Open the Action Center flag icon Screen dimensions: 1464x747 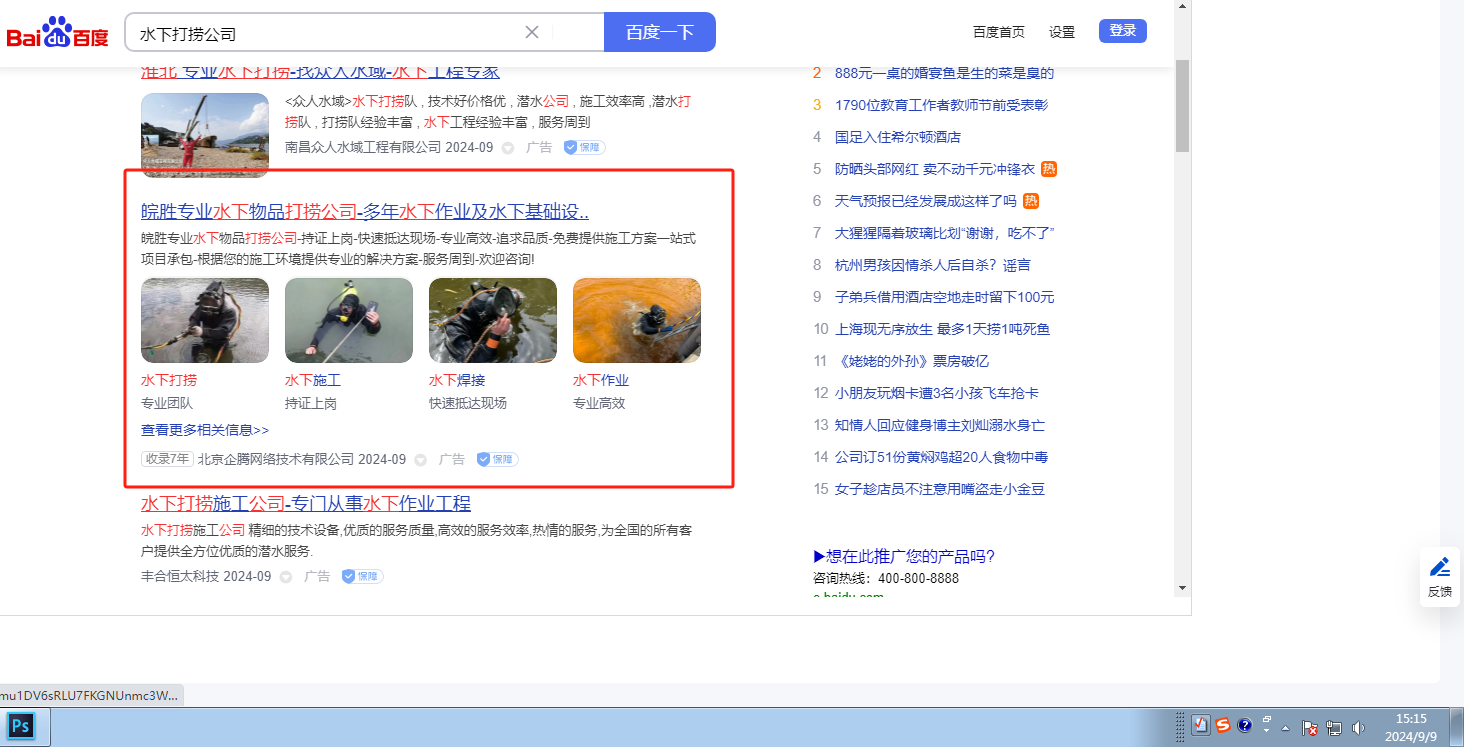(x=1310, y=728)
